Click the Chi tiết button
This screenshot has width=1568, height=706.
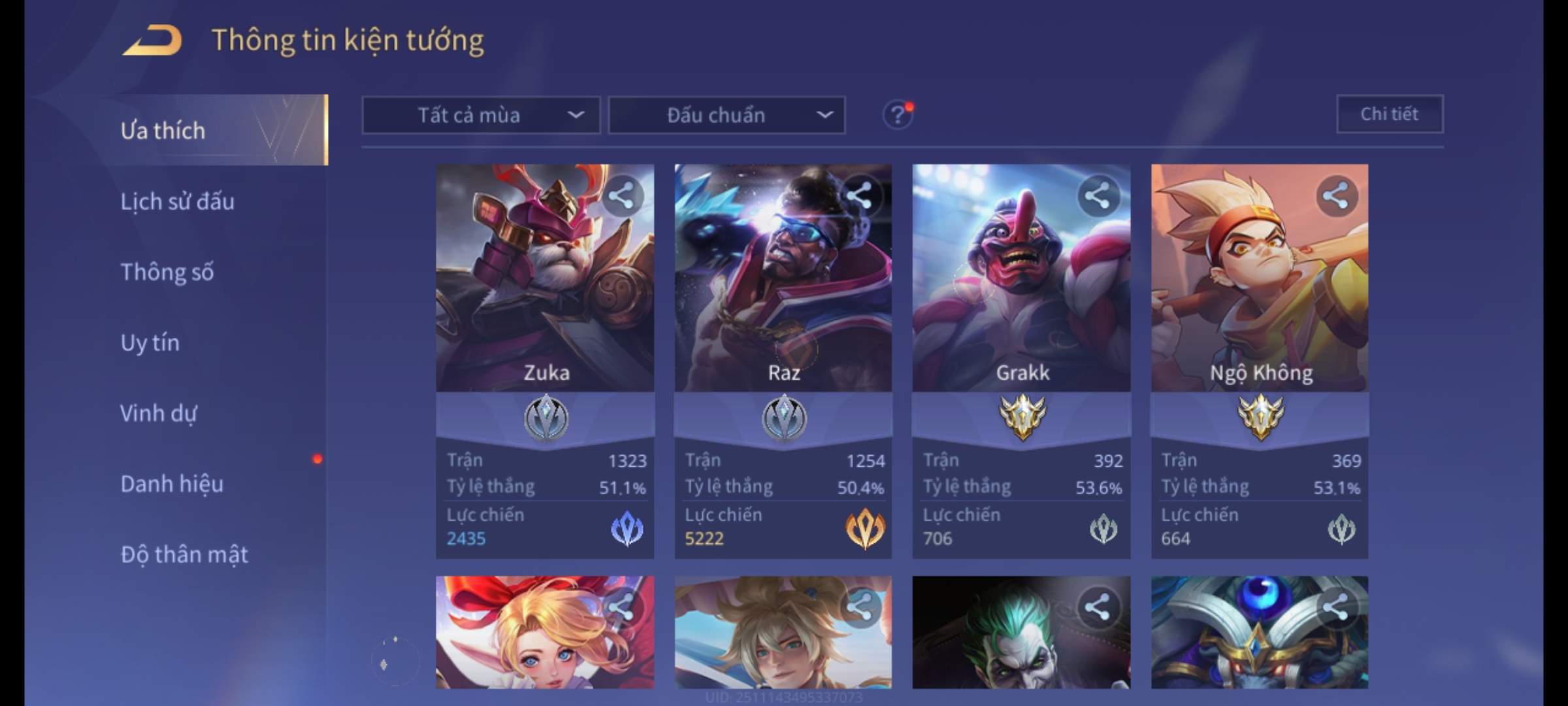coord(1390,114)
